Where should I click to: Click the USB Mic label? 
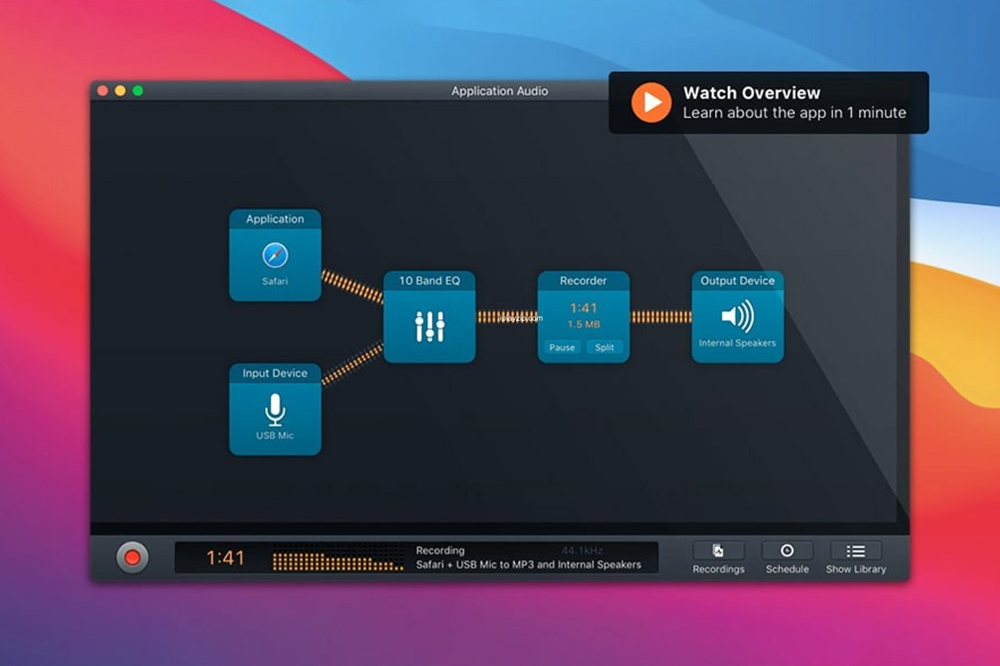pyautogui.click(x=275, y=435)
